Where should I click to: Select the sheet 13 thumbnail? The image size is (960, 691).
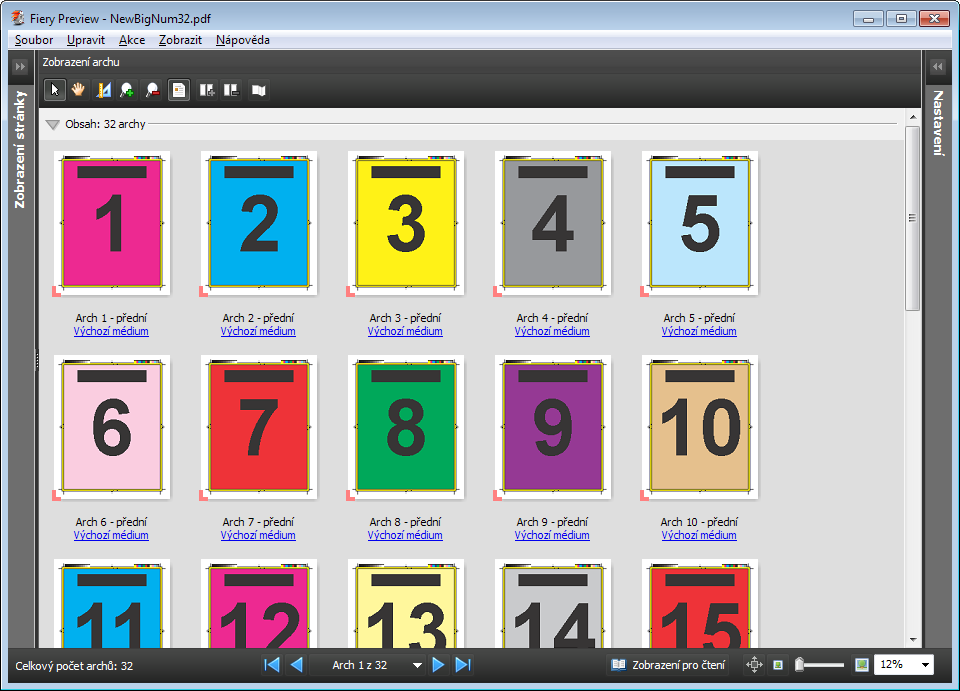pyautogui.click(x=406, y=603)
